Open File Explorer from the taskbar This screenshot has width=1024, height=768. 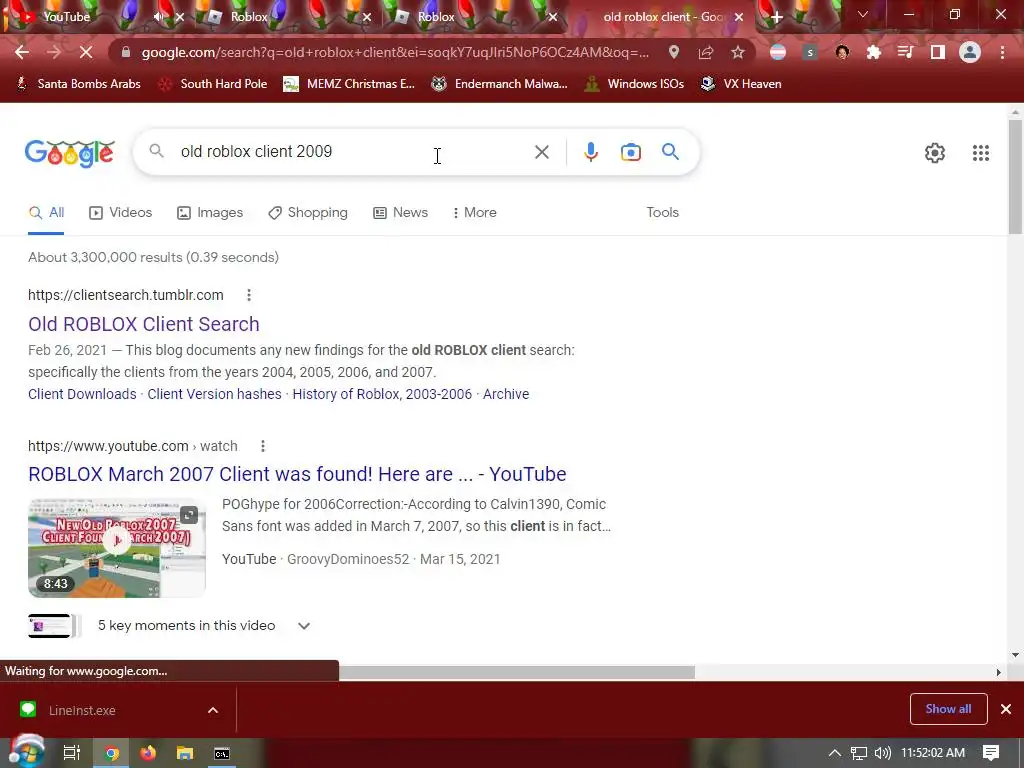(185, 753)
